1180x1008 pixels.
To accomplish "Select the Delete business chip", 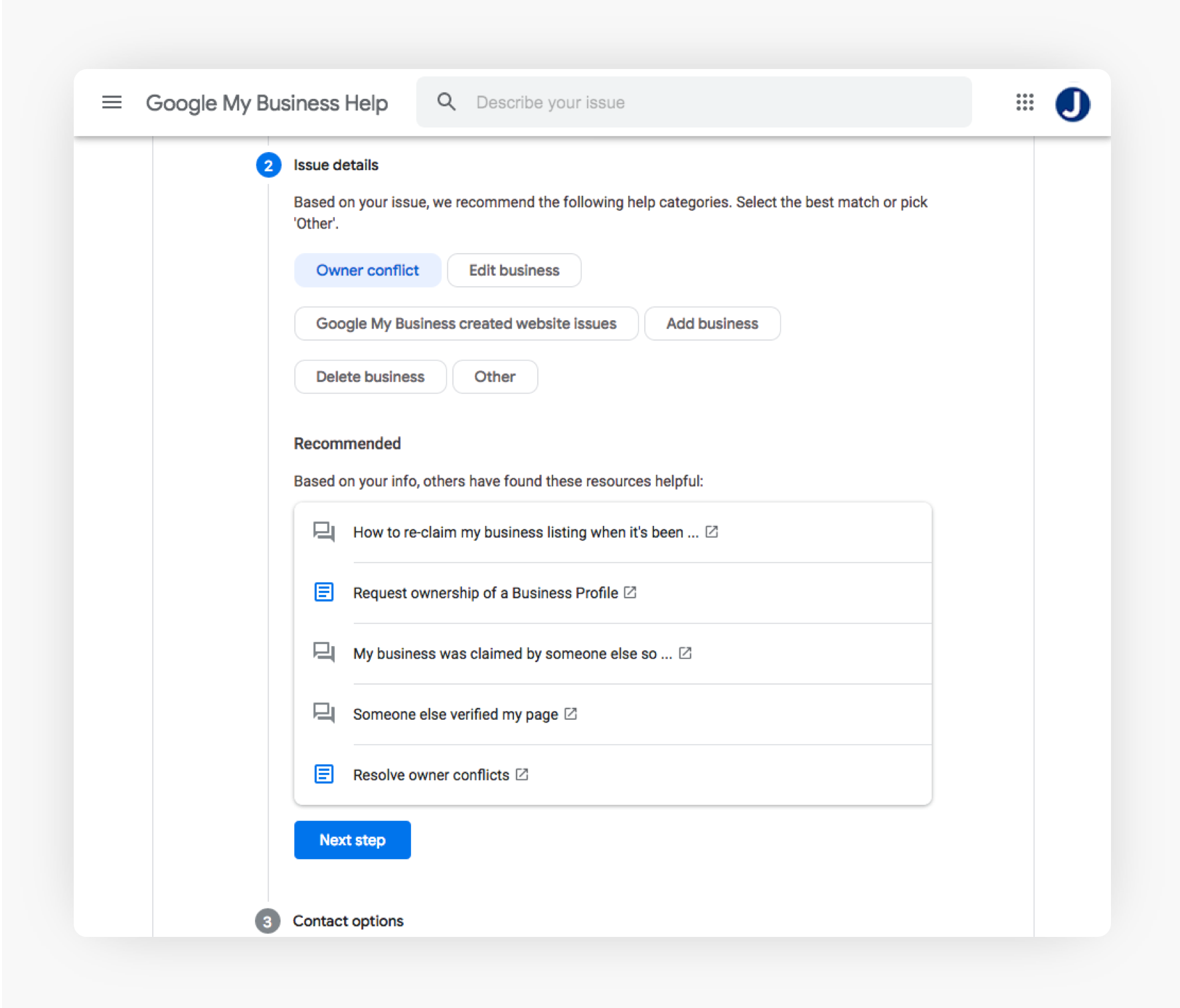I will coord(370,377).
